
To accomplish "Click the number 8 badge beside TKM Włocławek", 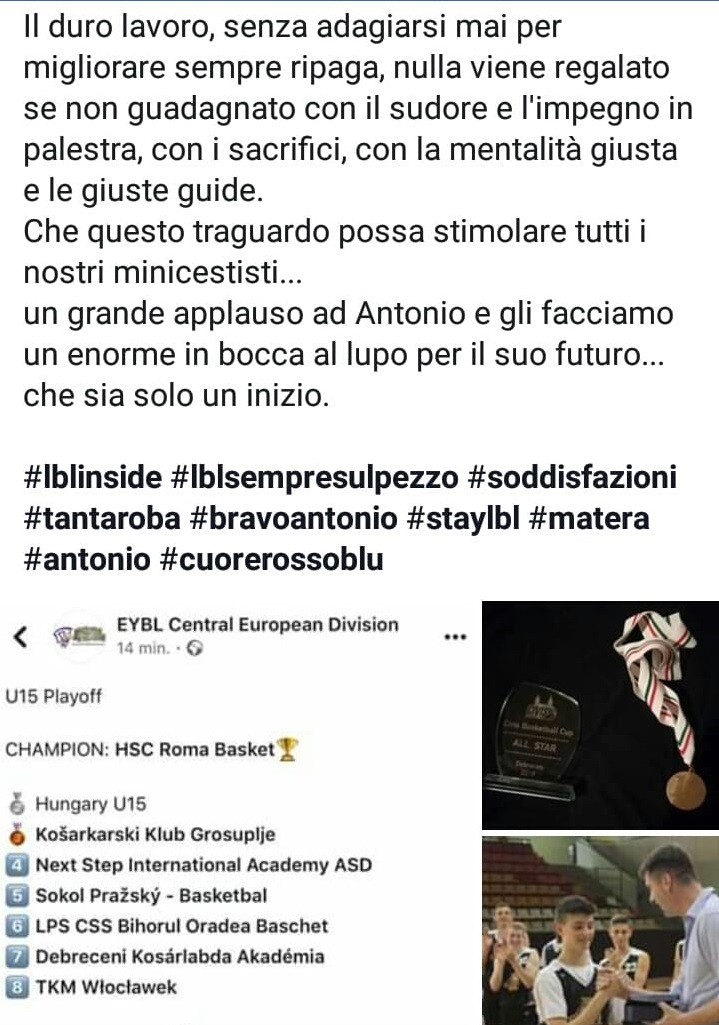I will pyautogui.click(x=18, y=986).
